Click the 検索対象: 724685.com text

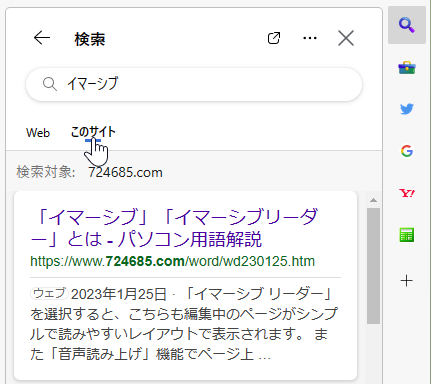pos(89,172)
